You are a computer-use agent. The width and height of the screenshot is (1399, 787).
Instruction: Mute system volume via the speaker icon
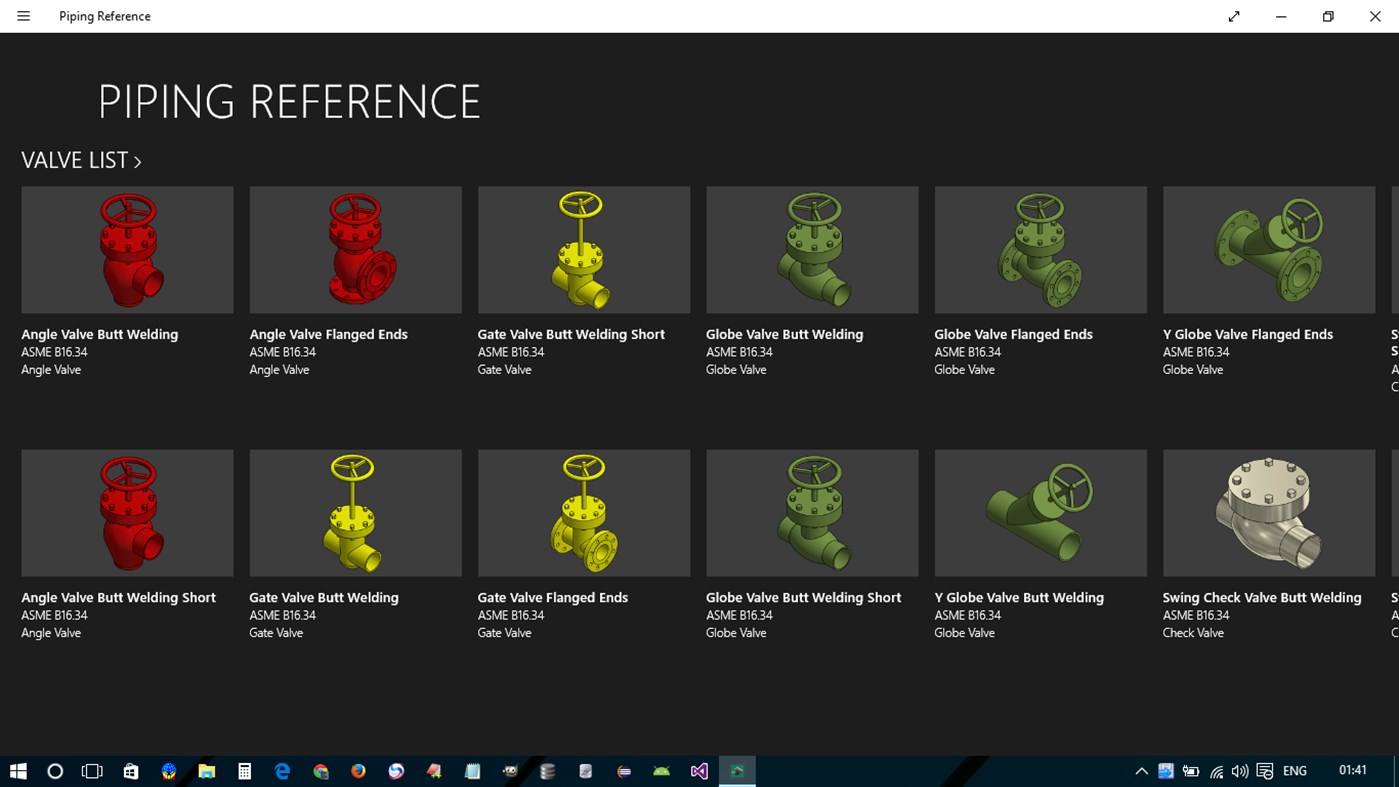pyautogui.click(x=1239, y=770)
